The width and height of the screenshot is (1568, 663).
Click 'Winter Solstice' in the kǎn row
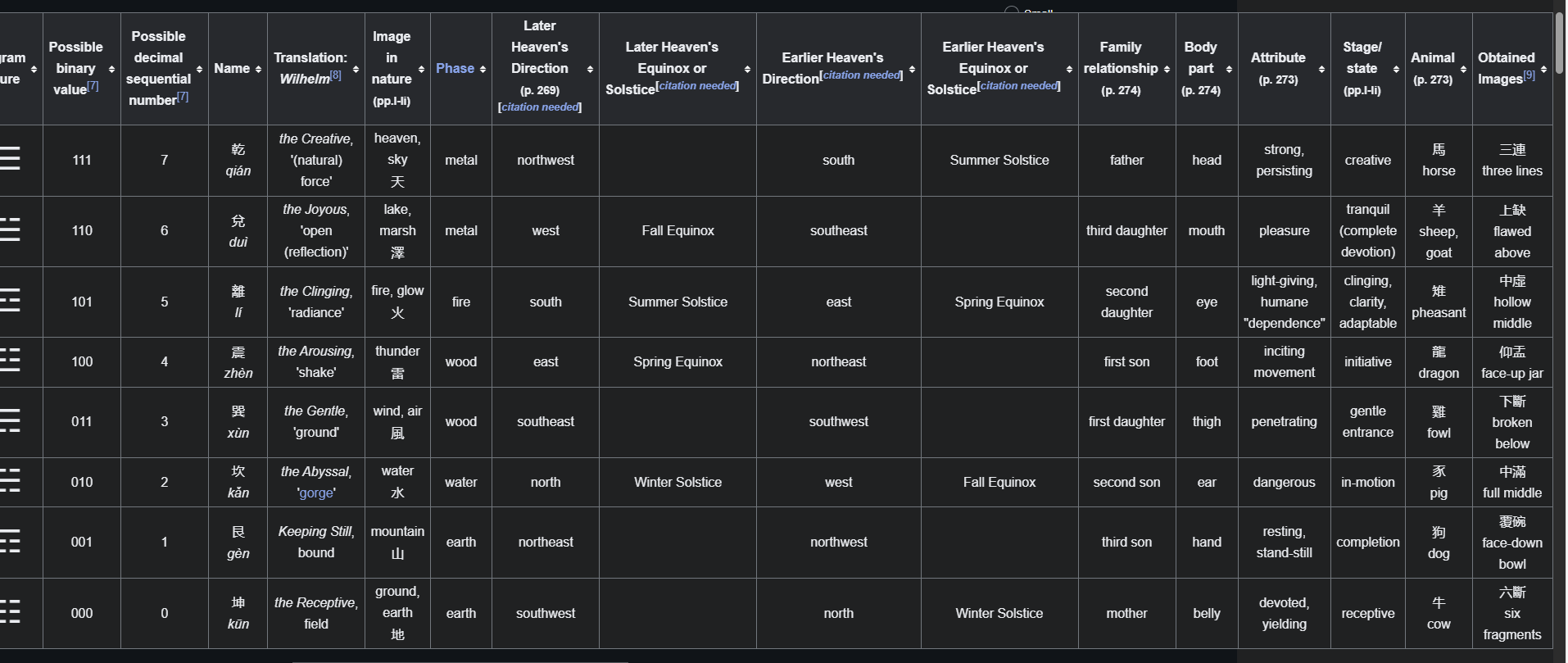click(x=678, y=482)
